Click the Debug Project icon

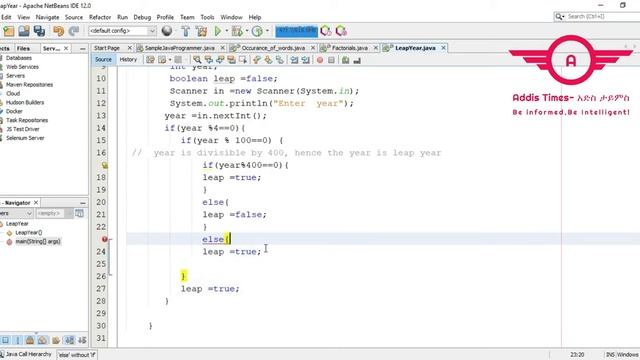pos(237,31)
